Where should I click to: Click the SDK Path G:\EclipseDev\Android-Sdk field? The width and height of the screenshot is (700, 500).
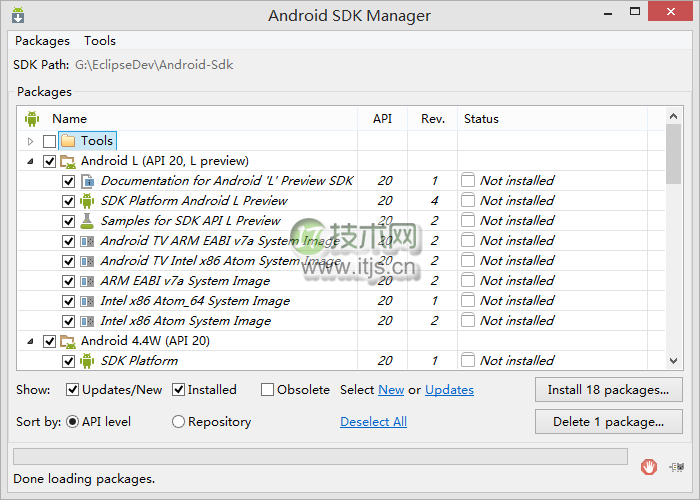coord(154,65)
